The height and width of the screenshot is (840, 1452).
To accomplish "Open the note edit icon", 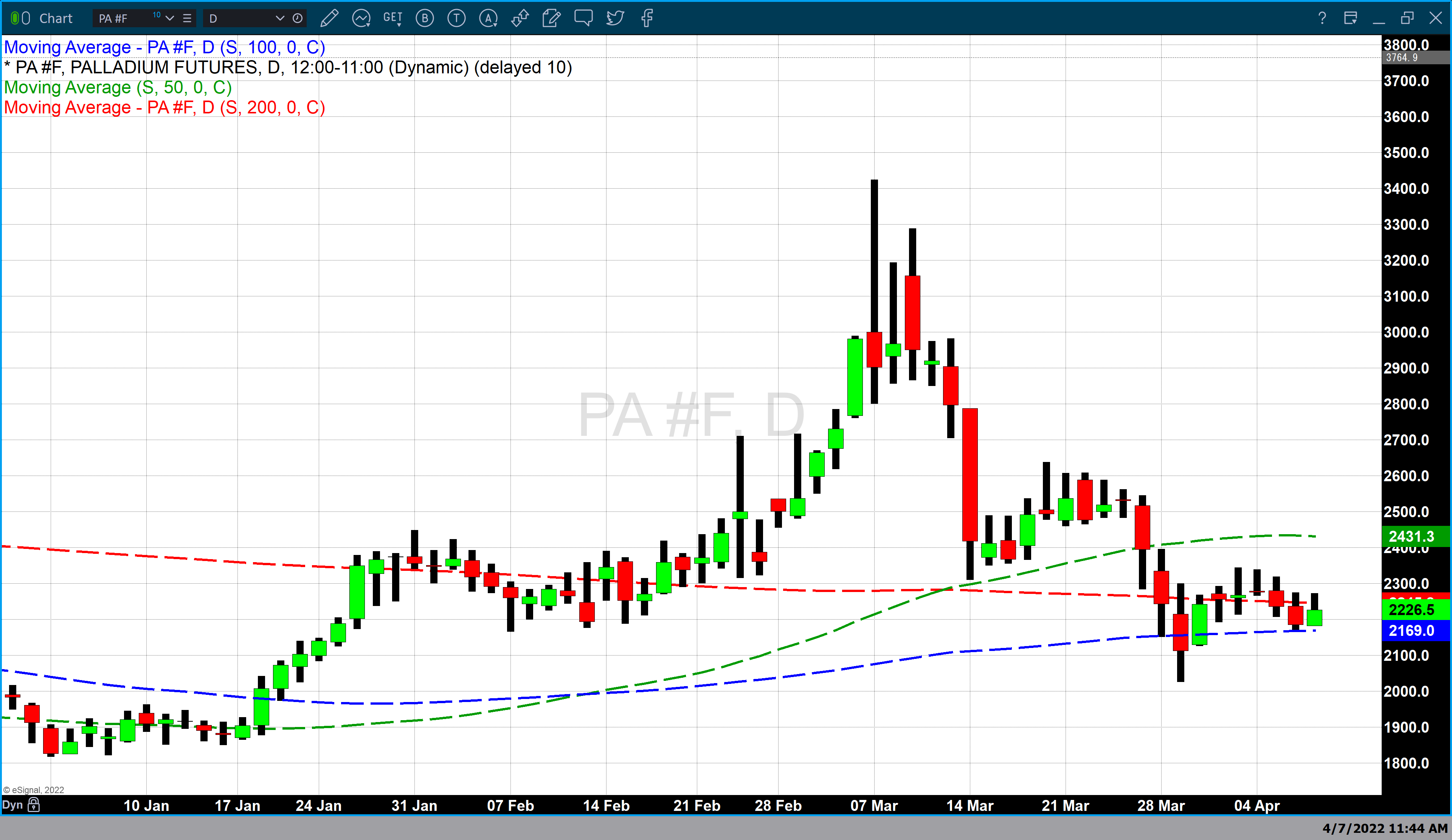I will (x=551, y=19).
